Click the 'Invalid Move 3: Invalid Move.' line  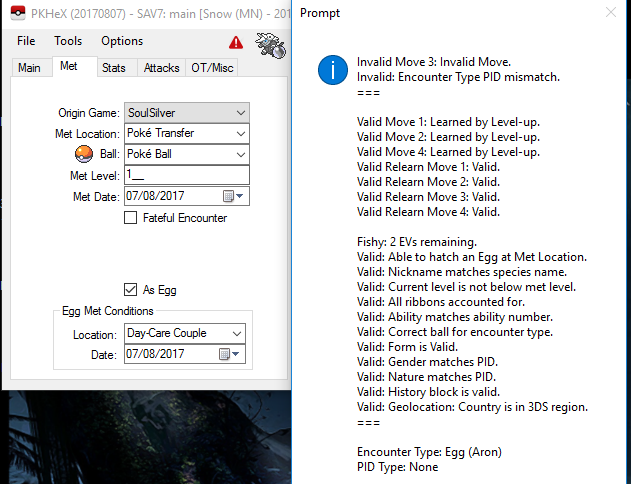(434, 62)
